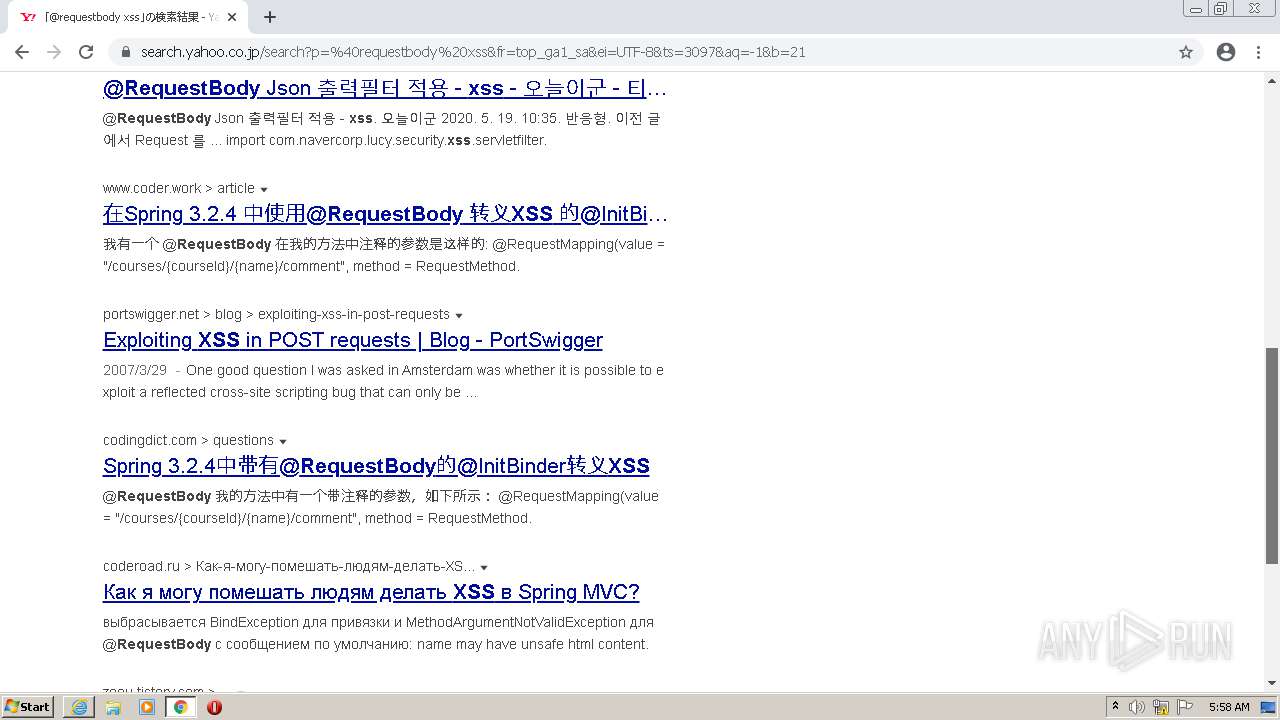Screen dimensions: 1280x720
Task: Click the portswigger.net blog breadcrumb text
Action: [276, 314]
